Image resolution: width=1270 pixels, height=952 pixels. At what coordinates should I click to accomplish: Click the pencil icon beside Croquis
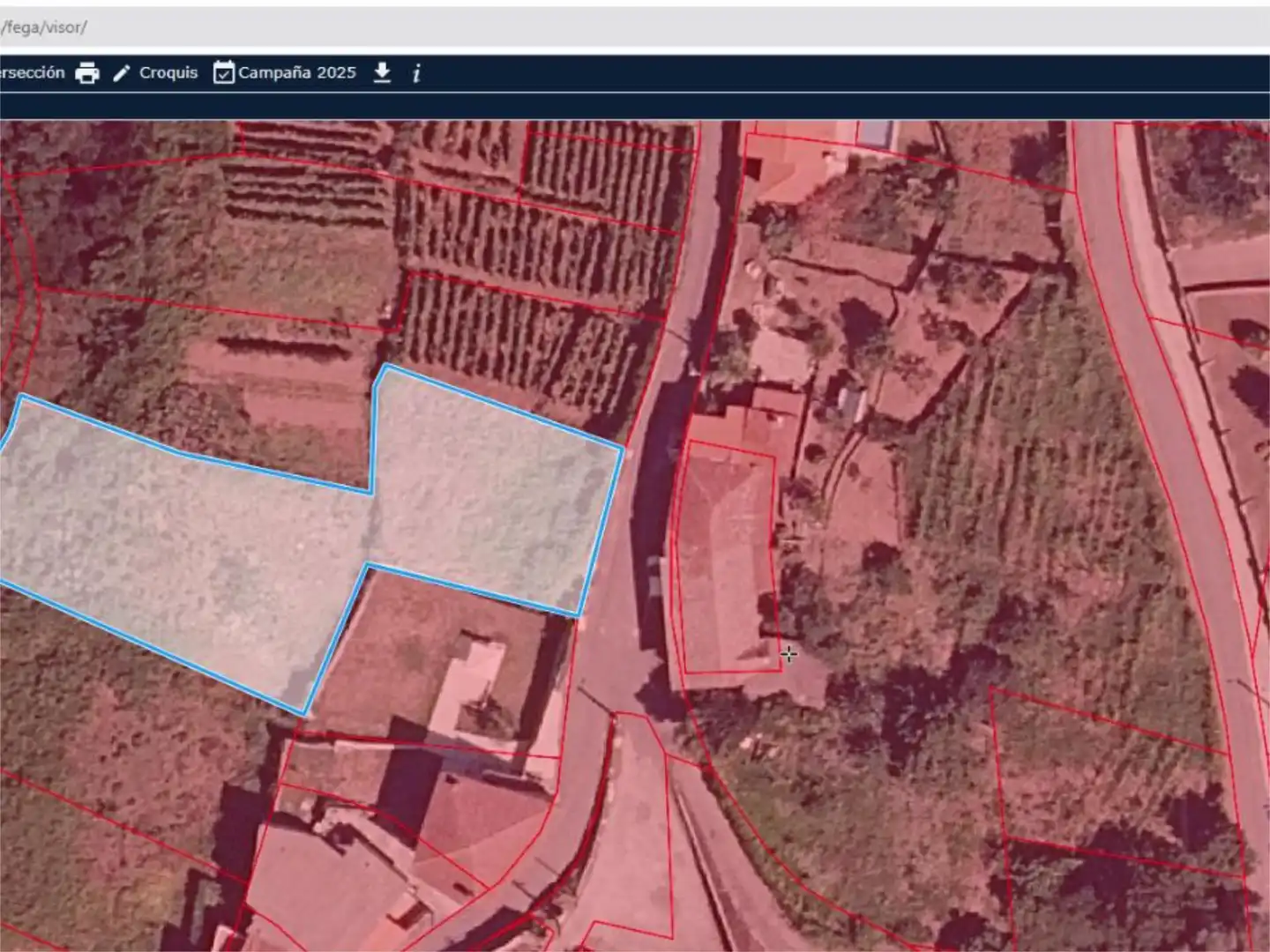pyautogui.click(x=122, y=73)
